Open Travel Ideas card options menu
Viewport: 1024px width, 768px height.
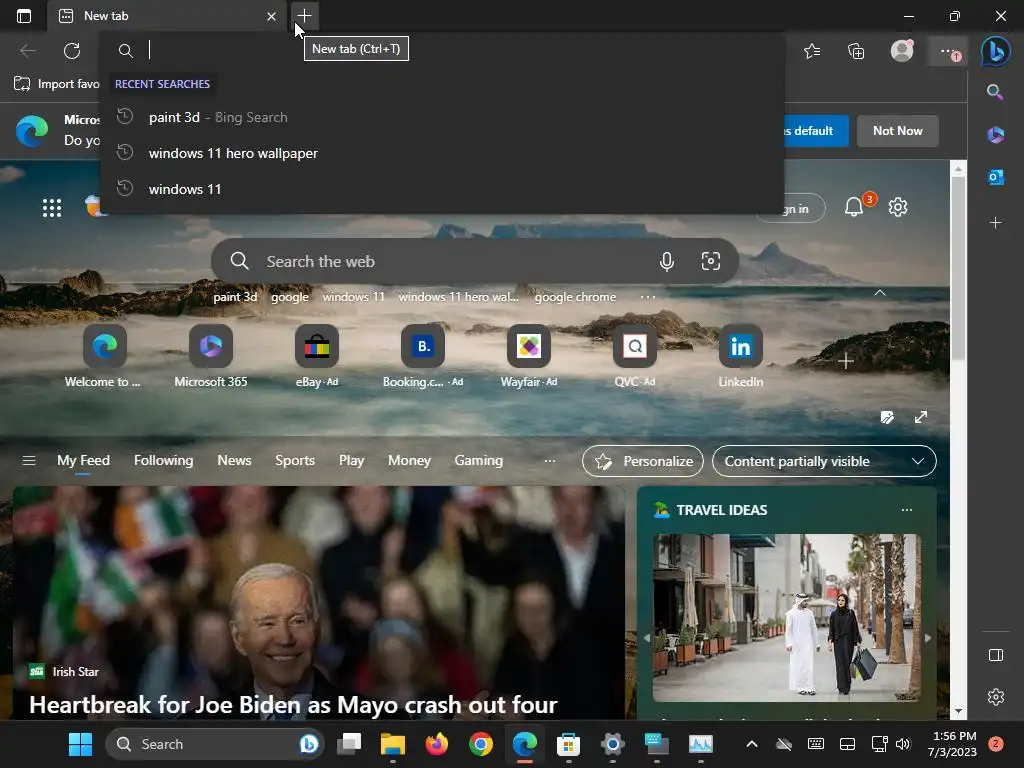(906, 510)
